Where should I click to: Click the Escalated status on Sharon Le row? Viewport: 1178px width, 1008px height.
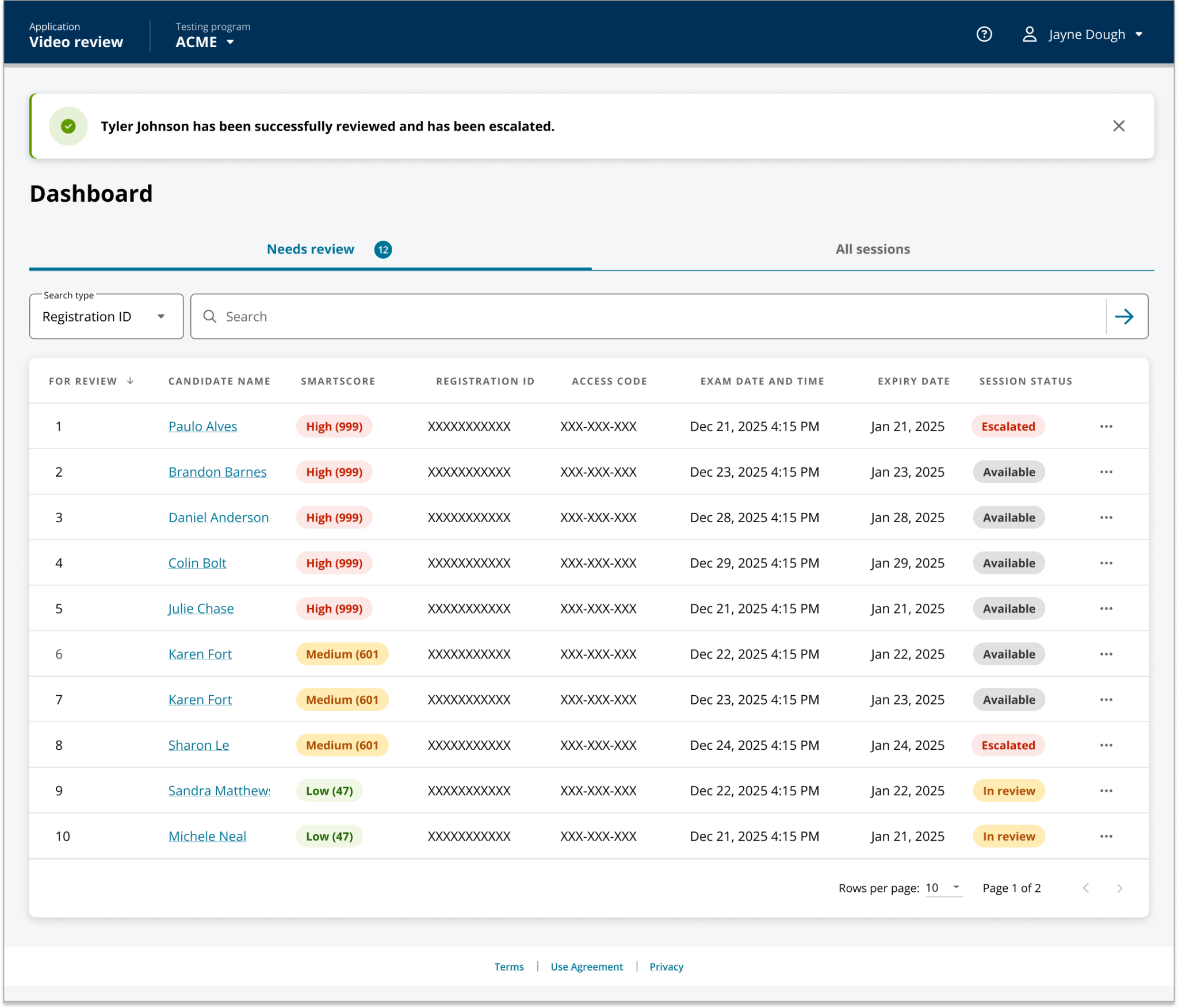tap(1008, 745)
